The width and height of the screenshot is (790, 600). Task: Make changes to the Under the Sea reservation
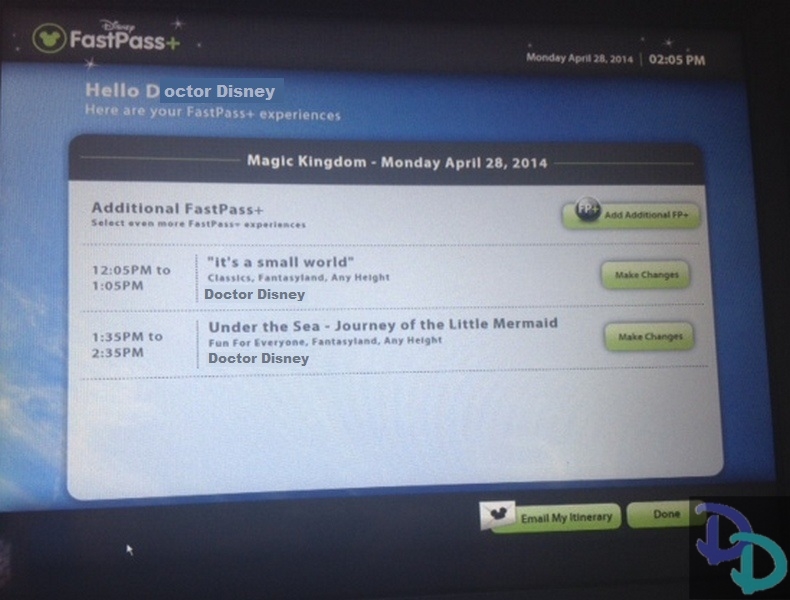pos(648,337)
